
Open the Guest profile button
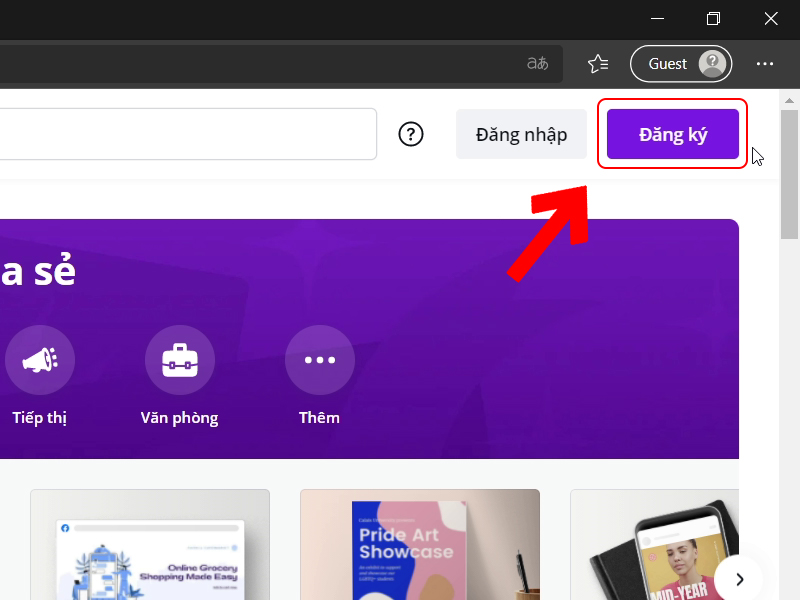[x=681, y=64]
